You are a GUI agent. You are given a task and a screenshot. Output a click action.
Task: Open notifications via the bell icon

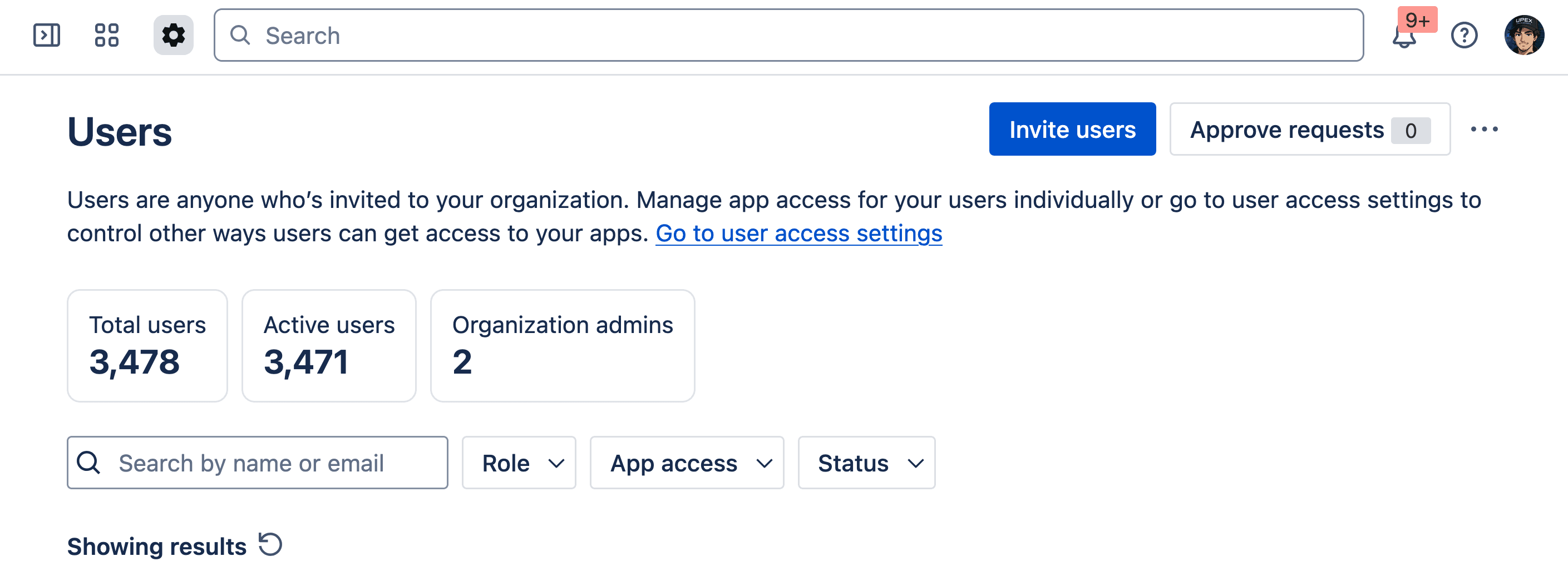pyautogui.click(x=1404, y=38)
